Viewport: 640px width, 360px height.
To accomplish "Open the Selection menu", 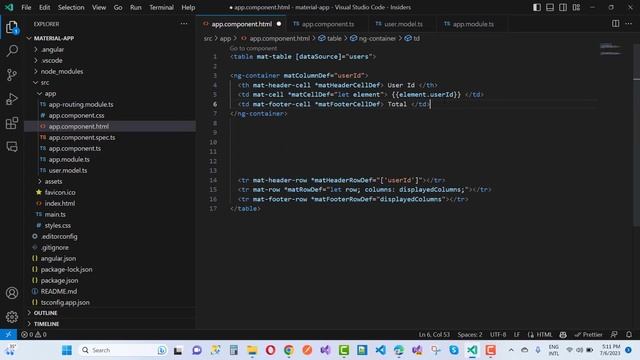I will tap(71, 7).
